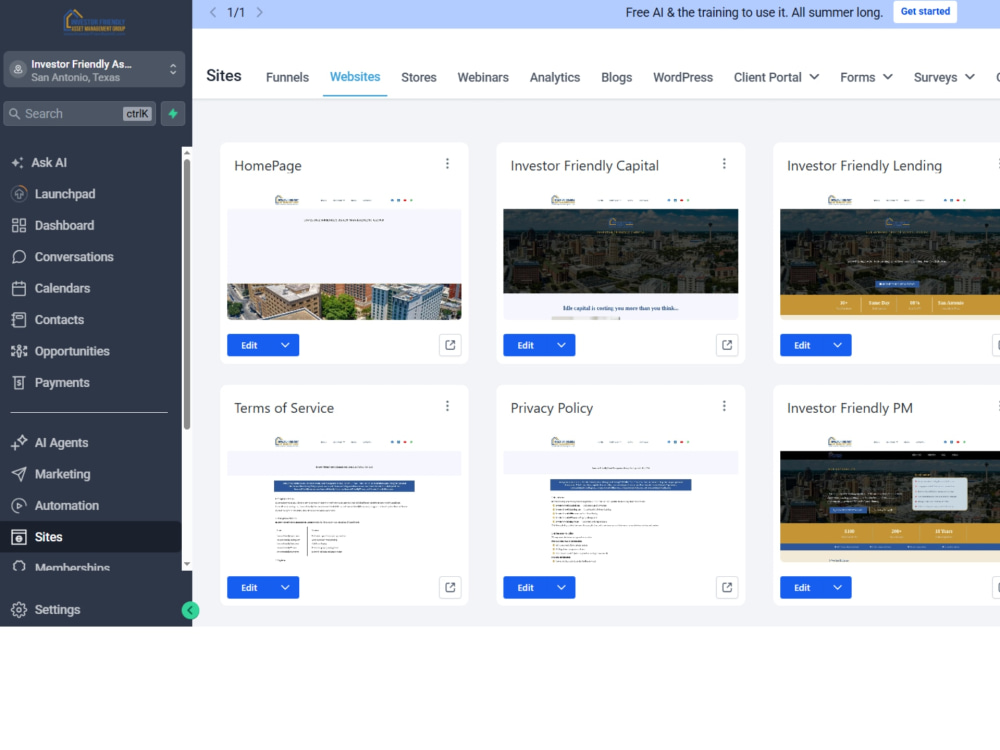Image resolution: width=1000 pixels, height=750 pixels.
Task: Open Forms dropdown menu
Action: 866,77
